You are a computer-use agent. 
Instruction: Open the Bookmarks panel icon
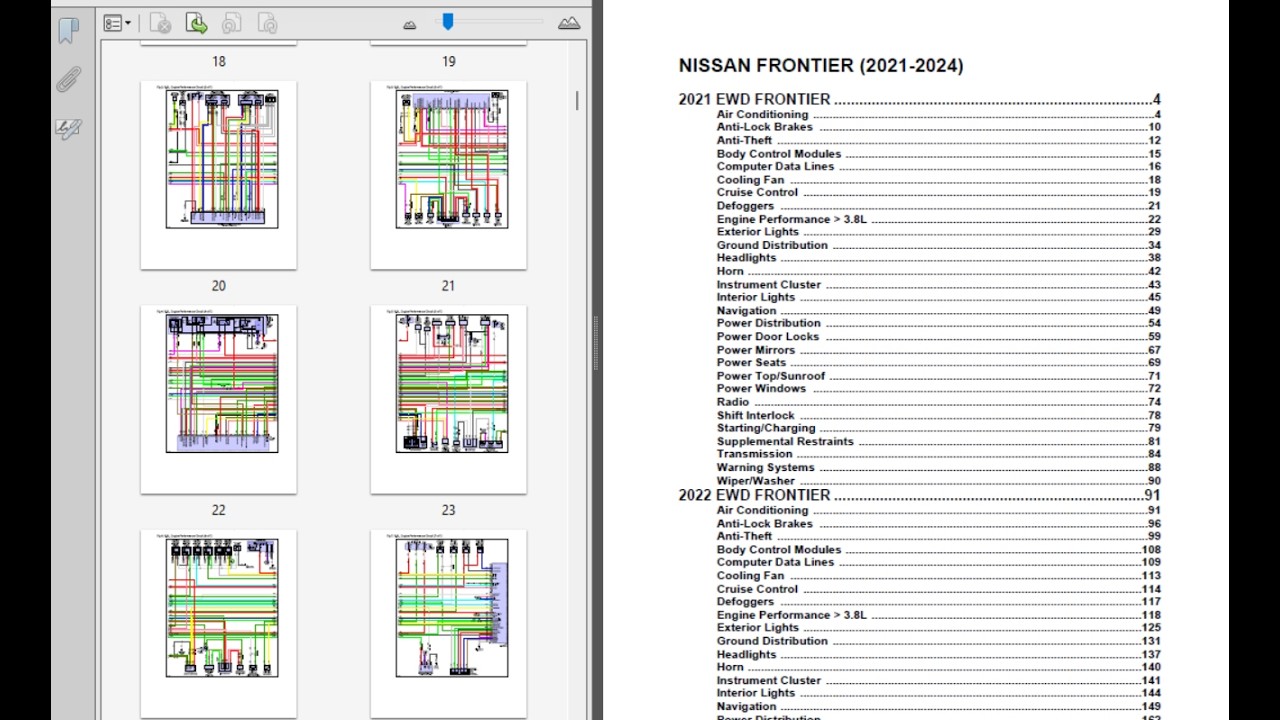[68, 31]
